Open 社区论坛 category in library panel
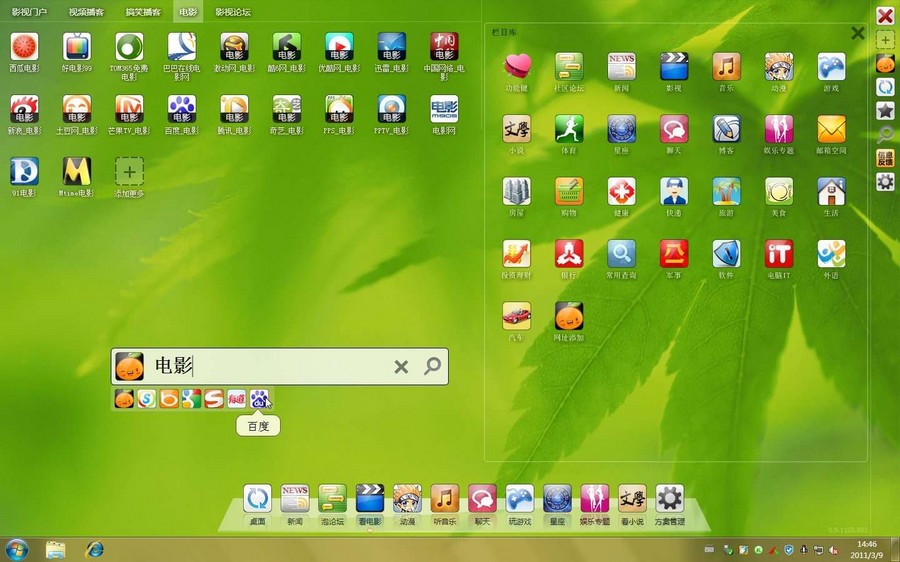 tap(569, 67)
